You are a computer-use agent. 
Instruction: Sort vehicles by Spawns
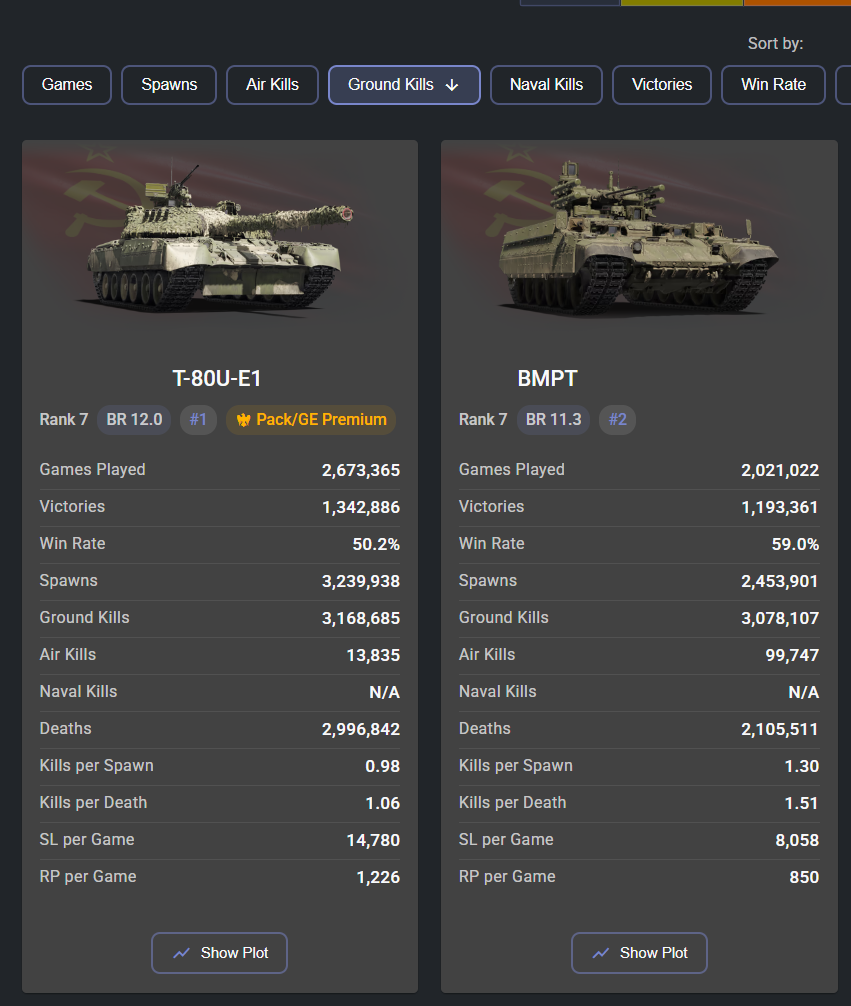click(x=169, y=85)
